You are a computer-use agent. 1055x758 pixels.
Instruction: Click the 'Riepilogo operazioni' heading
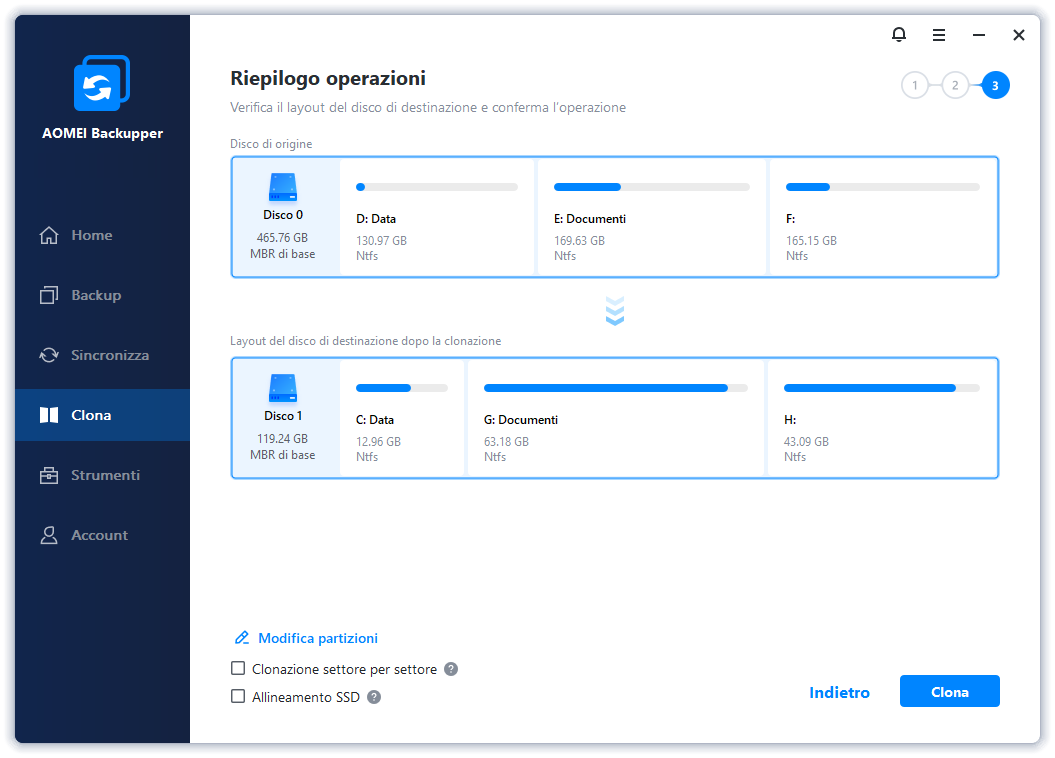328,79
